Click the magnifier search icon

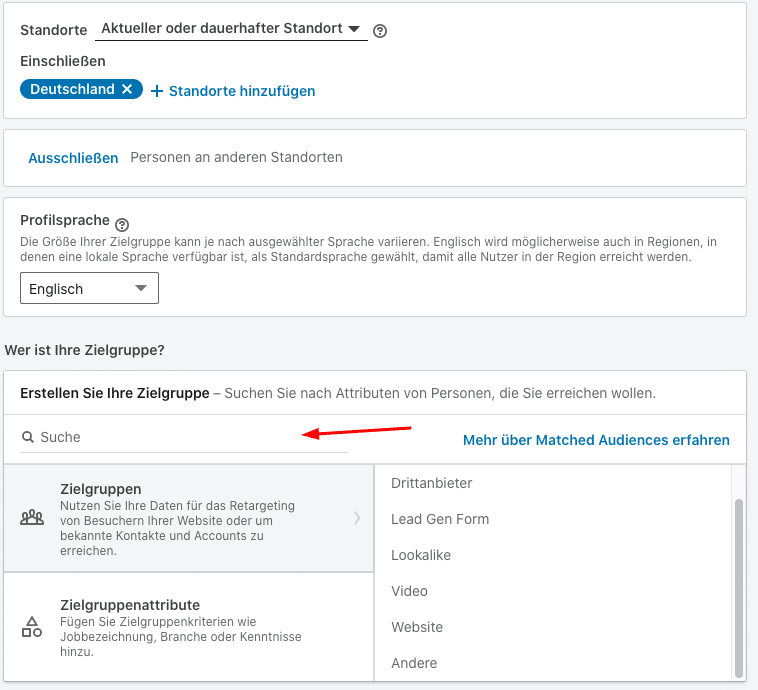coord(28,437)
